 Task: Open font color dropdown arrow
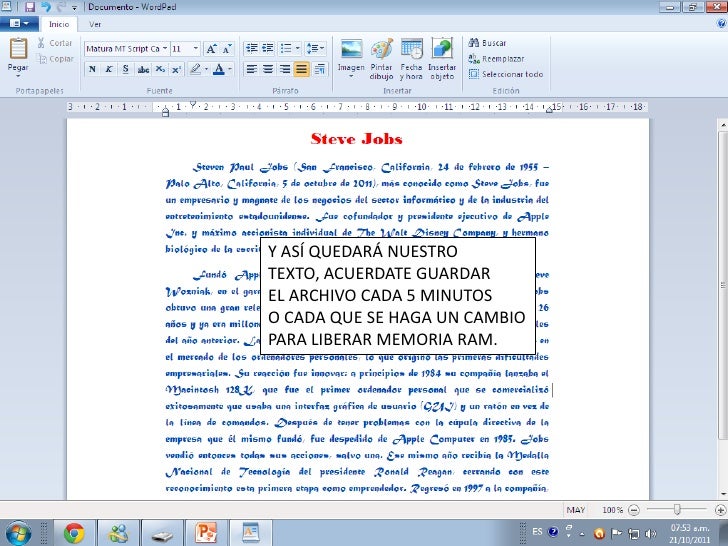coord(230,70)
